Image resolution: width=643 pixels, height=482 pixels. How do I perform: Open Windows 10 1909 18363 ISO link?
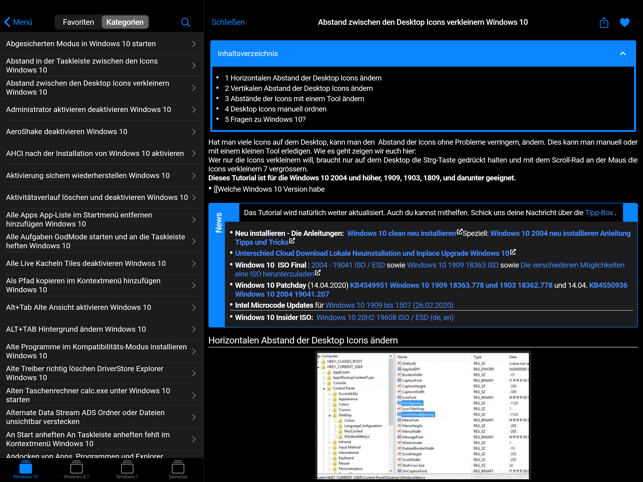coord(452,265)
